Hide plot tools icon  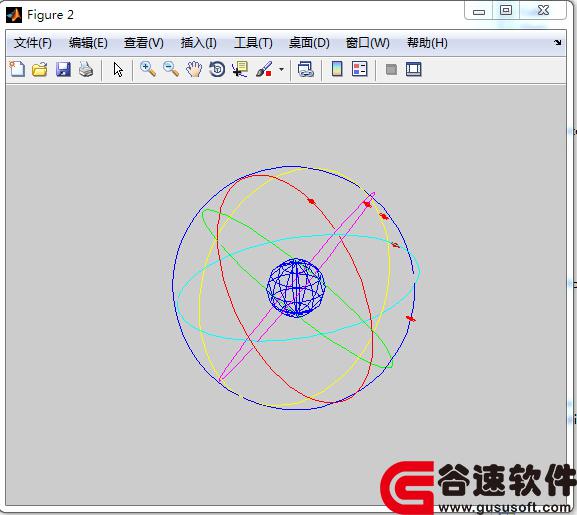click(x=391, y=69)
